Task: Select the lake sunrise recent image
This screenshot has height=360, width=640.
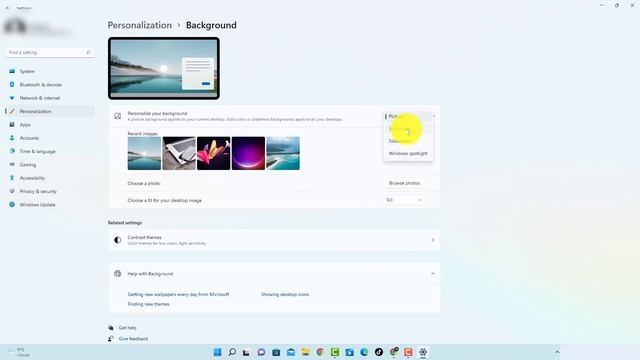Action: pyautogui.click(x=144, y=153)
